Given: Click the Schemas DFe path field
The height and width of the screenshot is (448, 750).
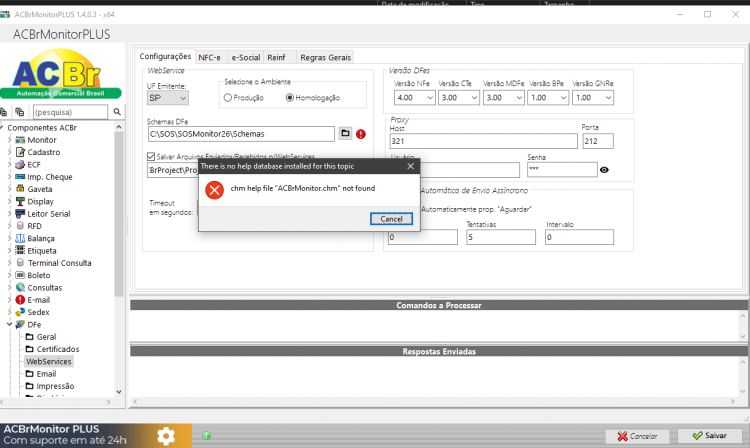Looking at the screenshot, I should click(x=241, y=134).
